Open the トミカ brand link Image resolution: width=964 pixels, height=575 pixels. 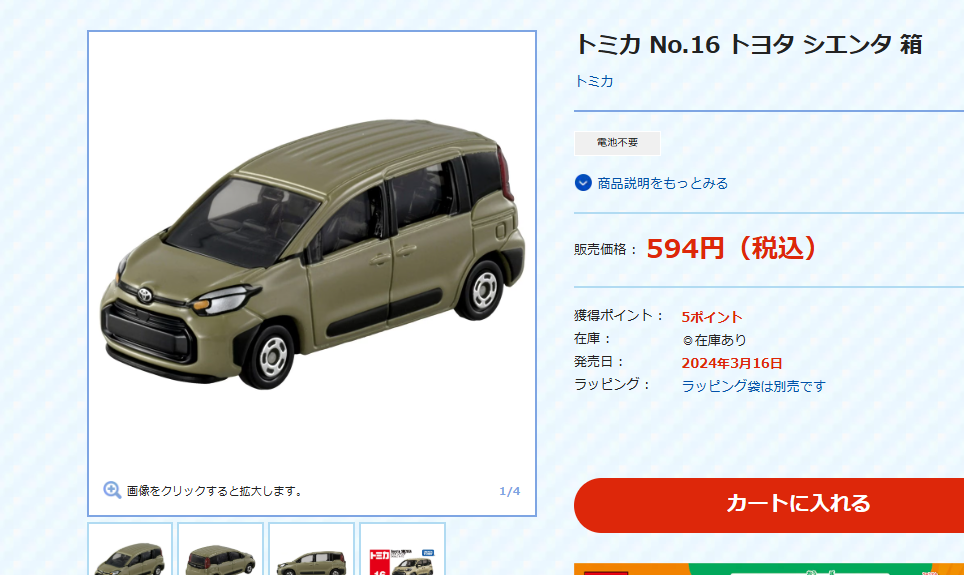(x=593, y=81)
